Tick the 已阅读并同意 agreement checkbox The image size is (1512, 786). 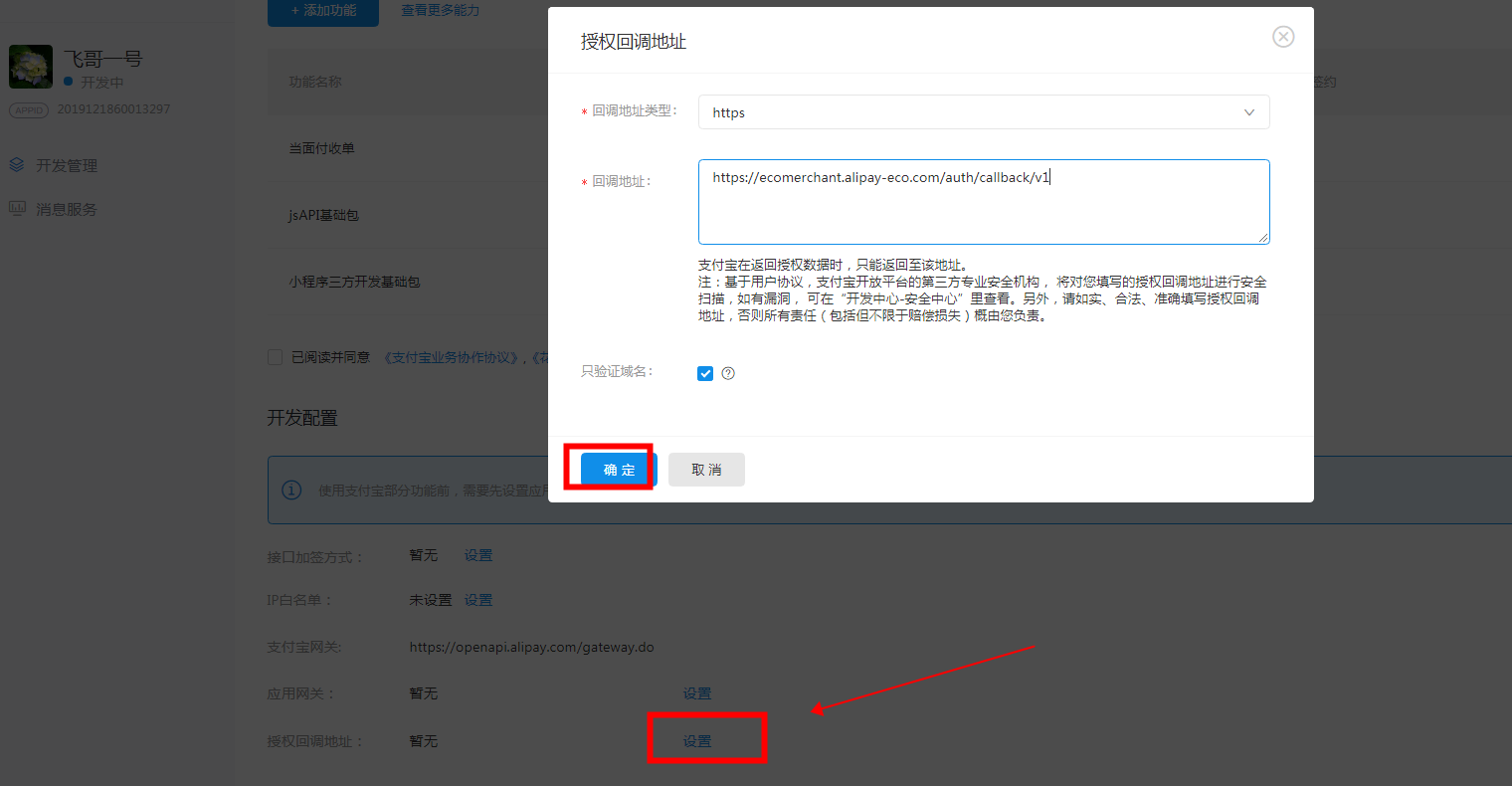275,357
